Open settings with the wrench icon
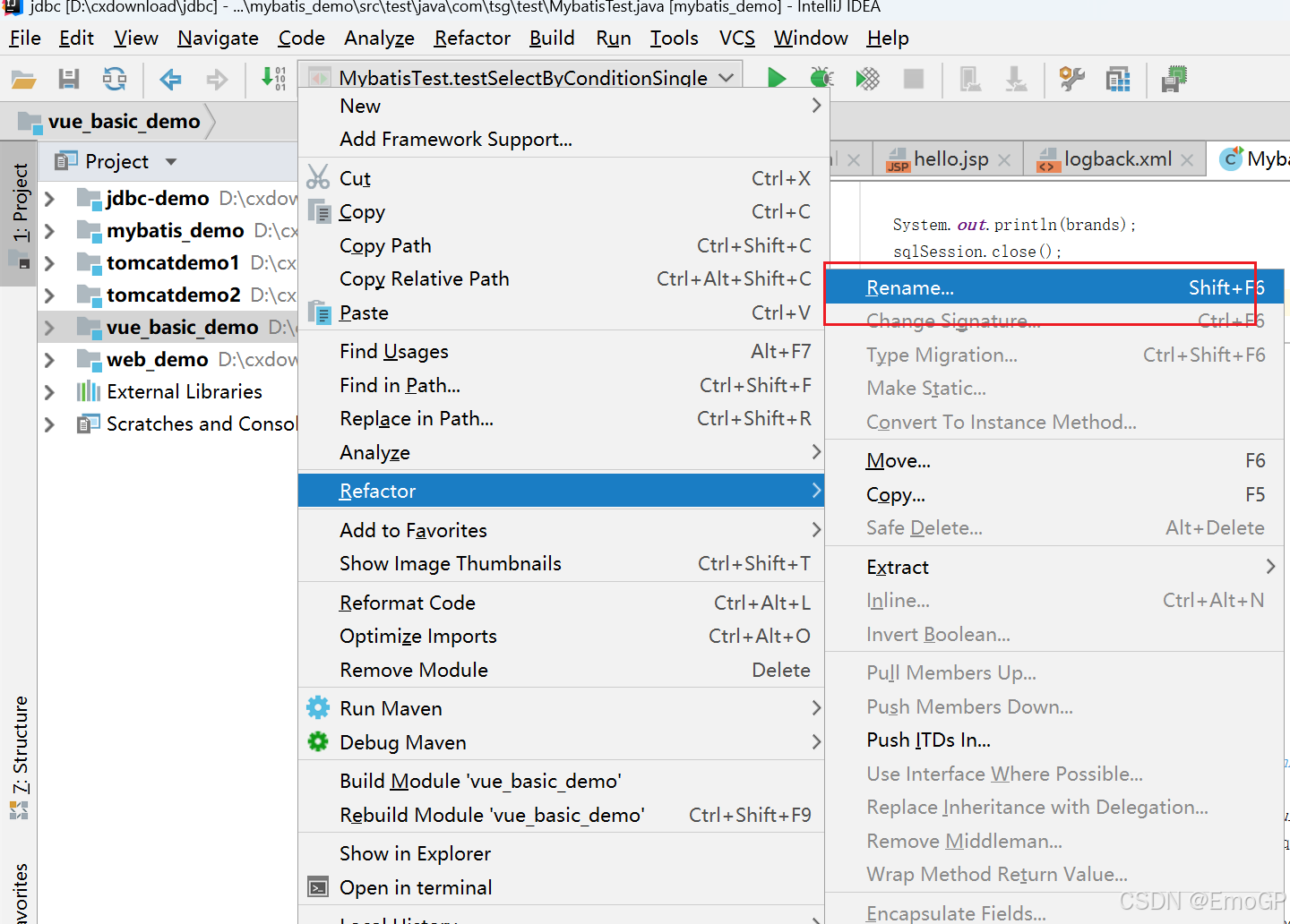Screen dimensions: 1290x924 click(x=1071, y=79)
